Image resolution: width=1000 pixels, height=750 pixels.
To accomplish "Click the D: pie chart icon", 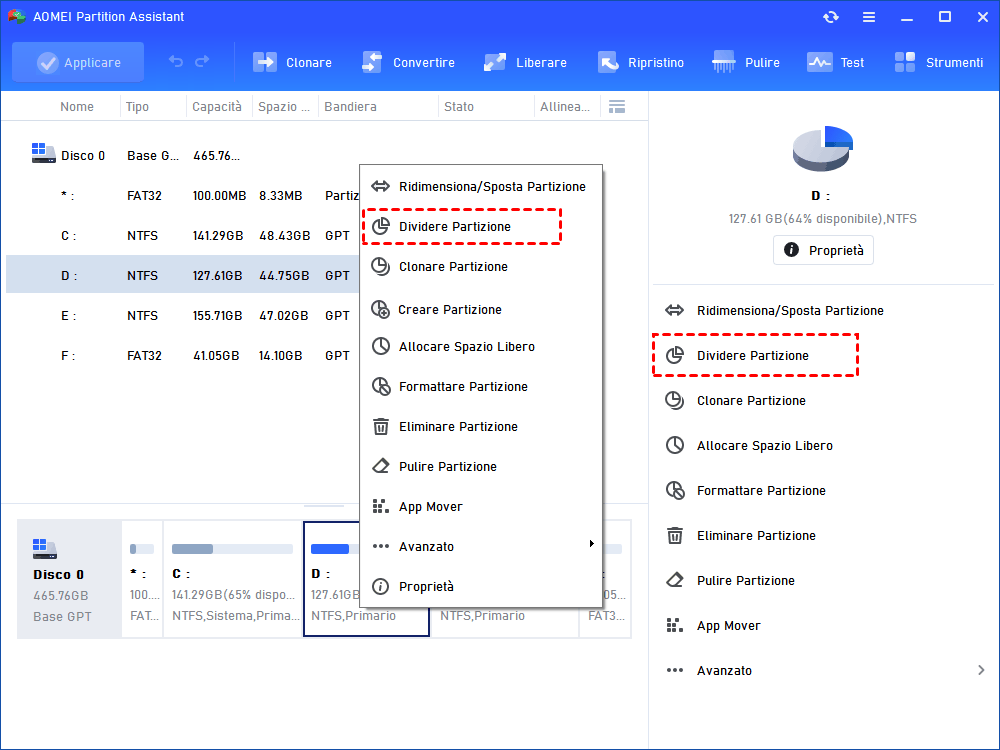I will 823,149.
